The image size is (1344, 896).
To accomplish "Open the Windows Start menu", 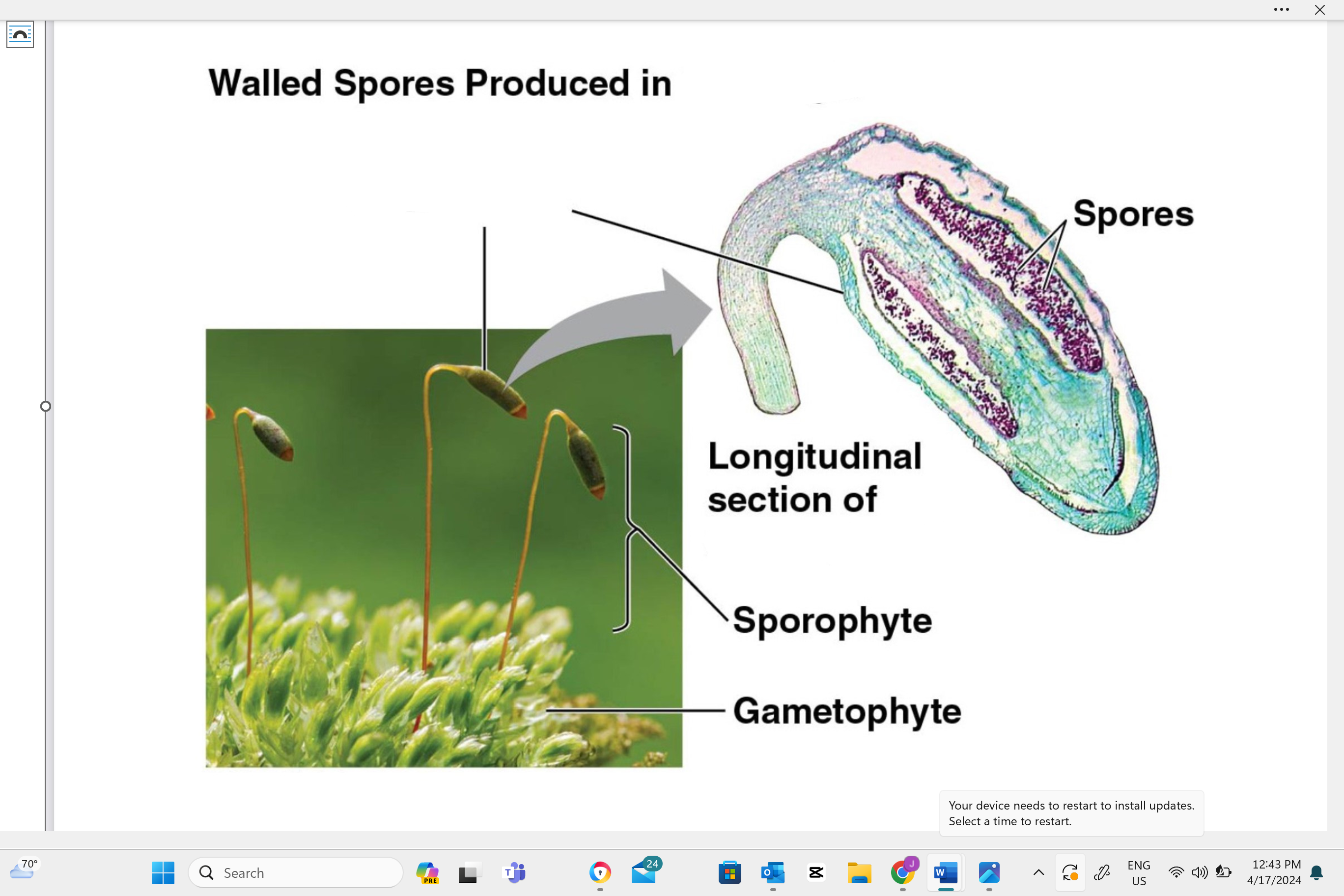I will 163,872.
